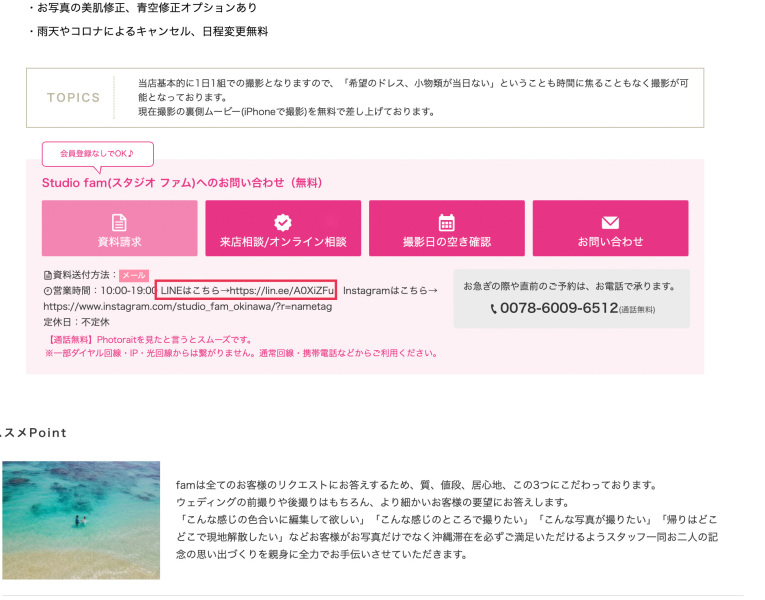
Task: Check 撮影日の空き確認 availability button
Action: [447, 228]
